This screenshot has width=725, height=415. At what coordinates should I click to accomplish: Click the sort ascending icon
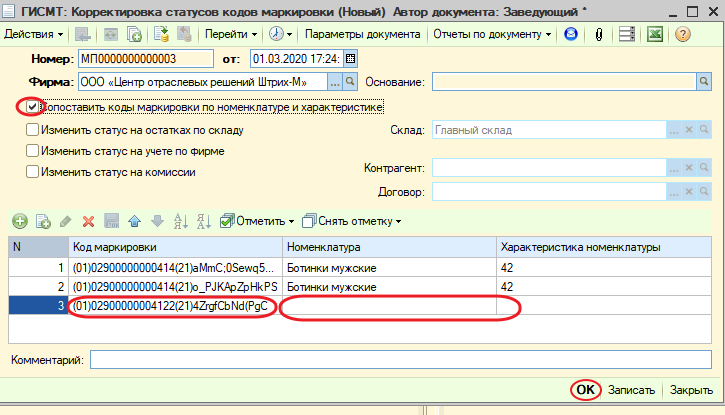click(181, 221)
